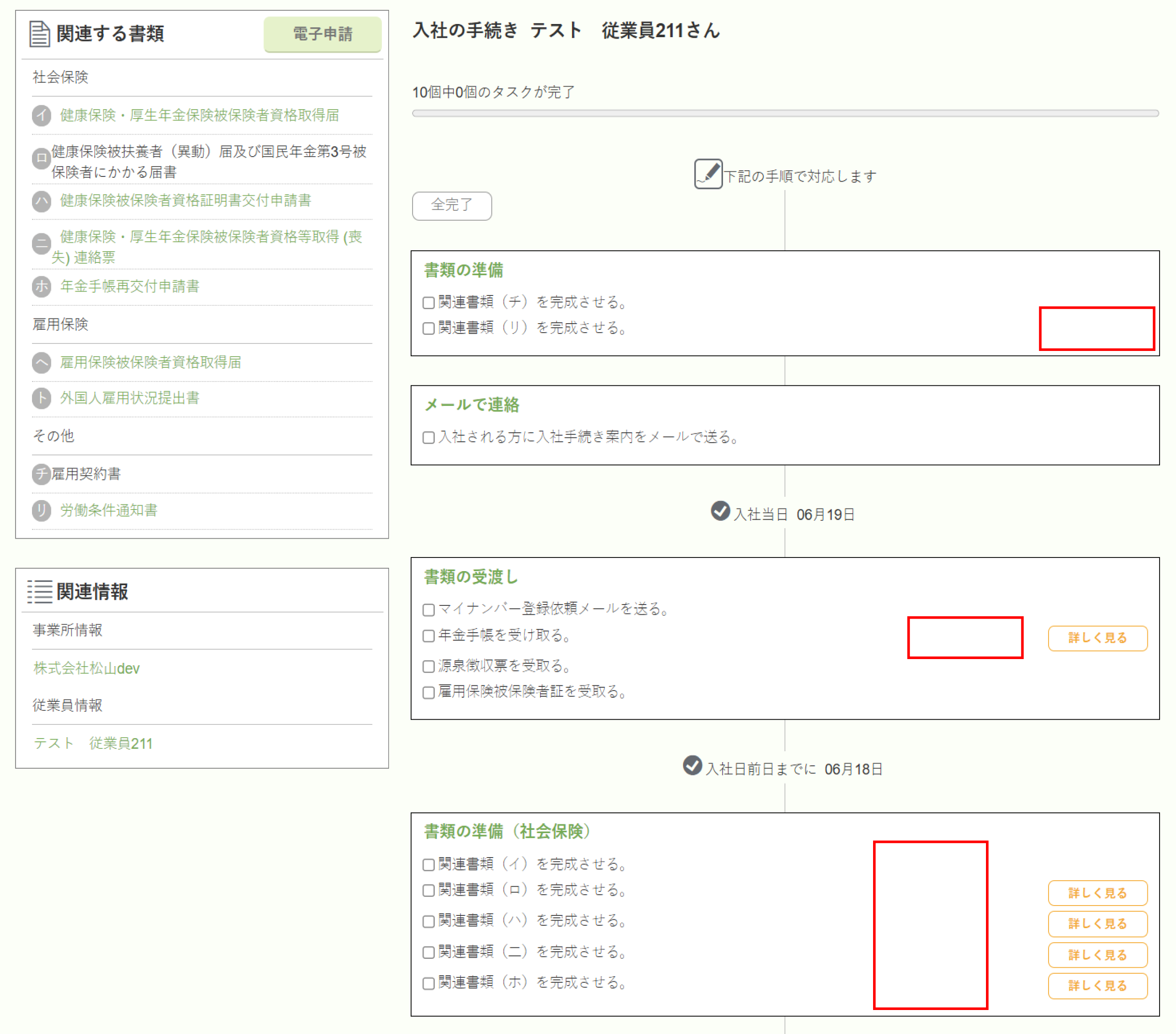Click the pencil icon next to 下記の手順で対応します
The height and width of the screenshot is (1034, 1176).
(707, 174)
